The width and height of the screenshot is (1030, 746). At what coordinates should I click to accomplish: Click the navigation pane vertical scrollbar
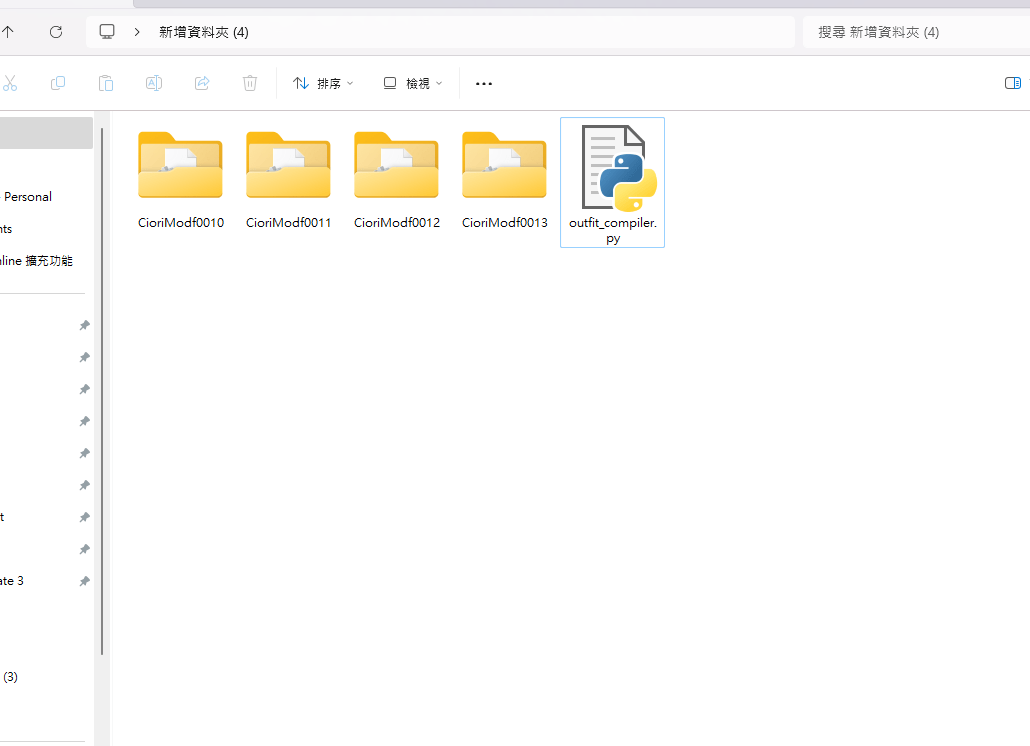(x=102, y=391)
